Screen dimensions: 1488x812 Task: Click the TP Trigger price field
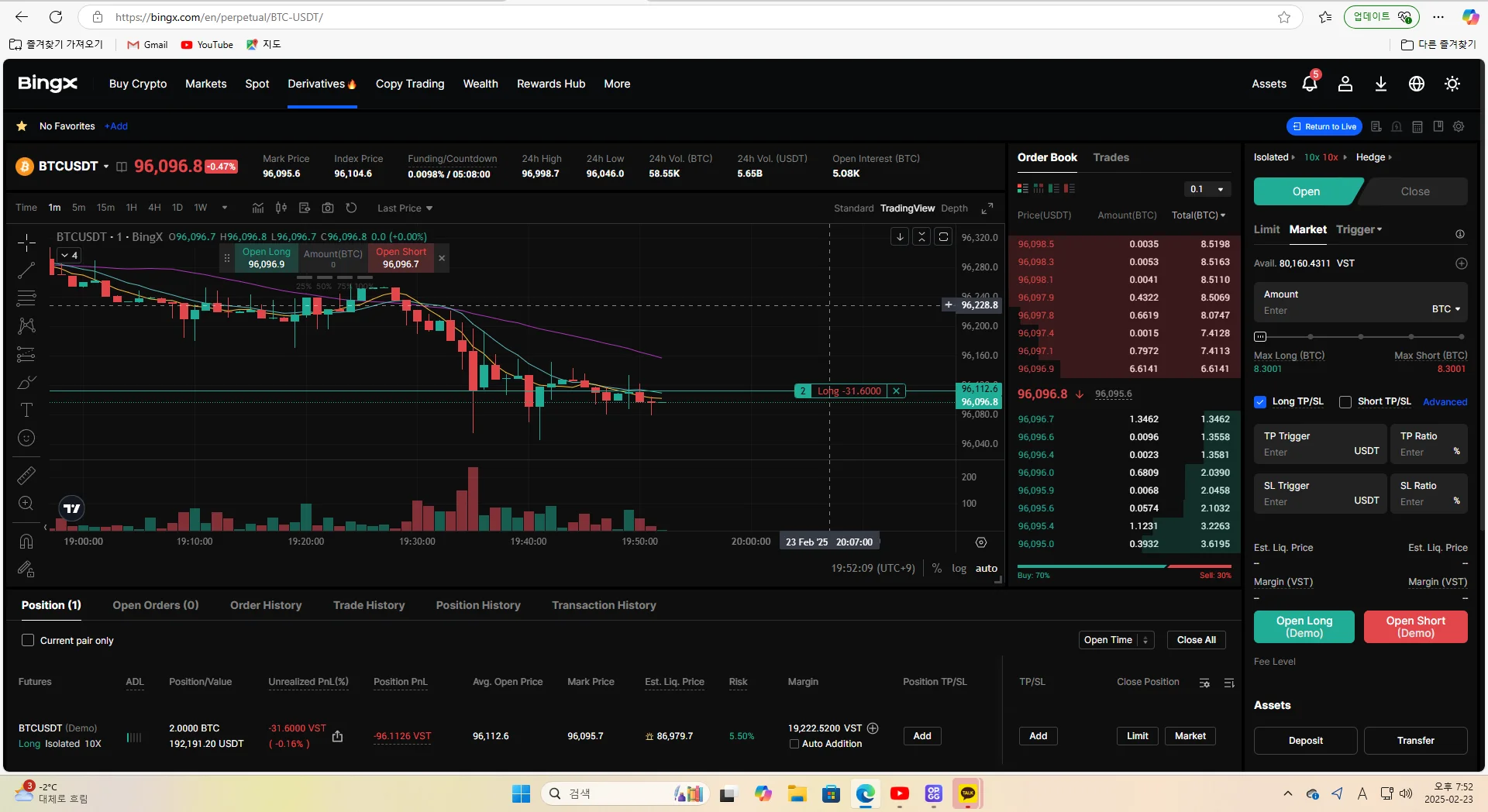pos(1320,444)
